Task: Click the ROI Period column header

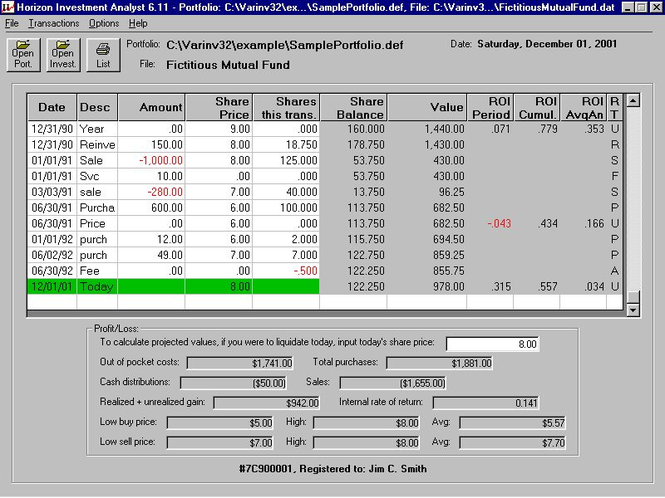Action: click(490, 108)
